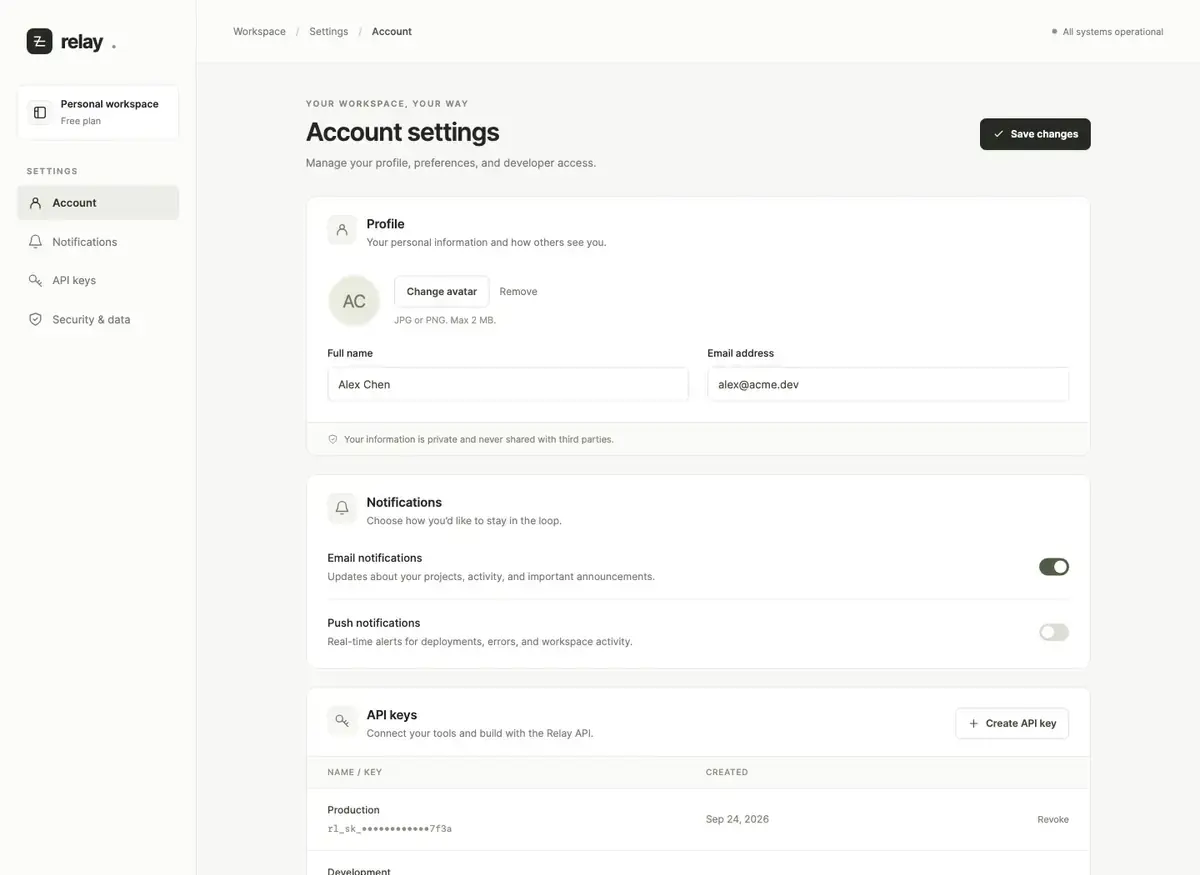Enable the Push notifications toggle
Screen dimensions: 1200x875
1054,632
